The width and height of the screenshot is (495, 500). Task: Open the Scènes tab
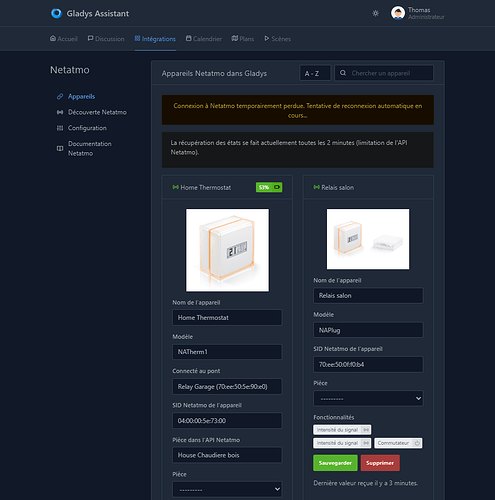click(278, 39)
